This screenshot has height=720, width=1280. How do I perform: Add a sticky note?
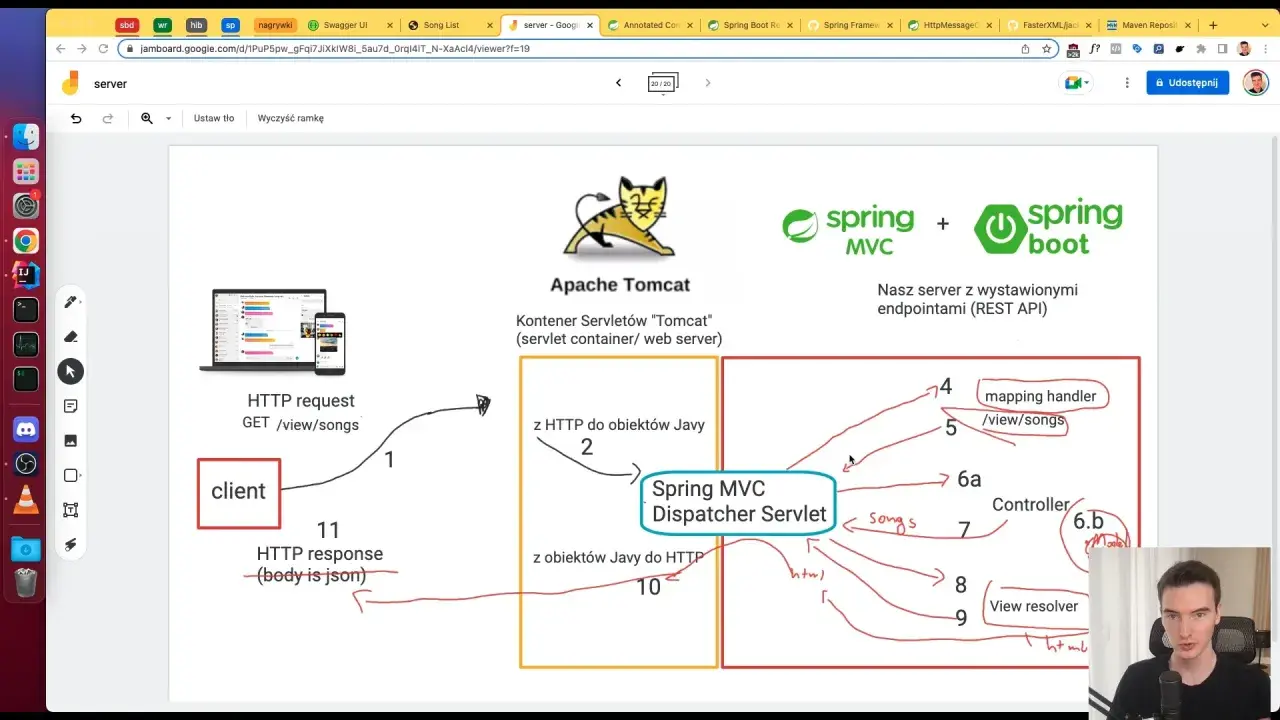[71, 406]
